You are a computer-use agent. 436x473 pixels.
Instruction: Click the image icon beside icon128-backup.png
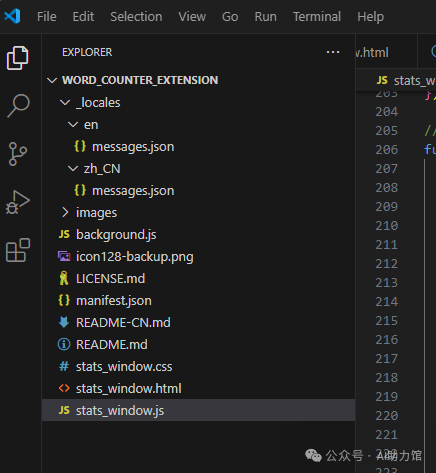(x=64, y=256)
